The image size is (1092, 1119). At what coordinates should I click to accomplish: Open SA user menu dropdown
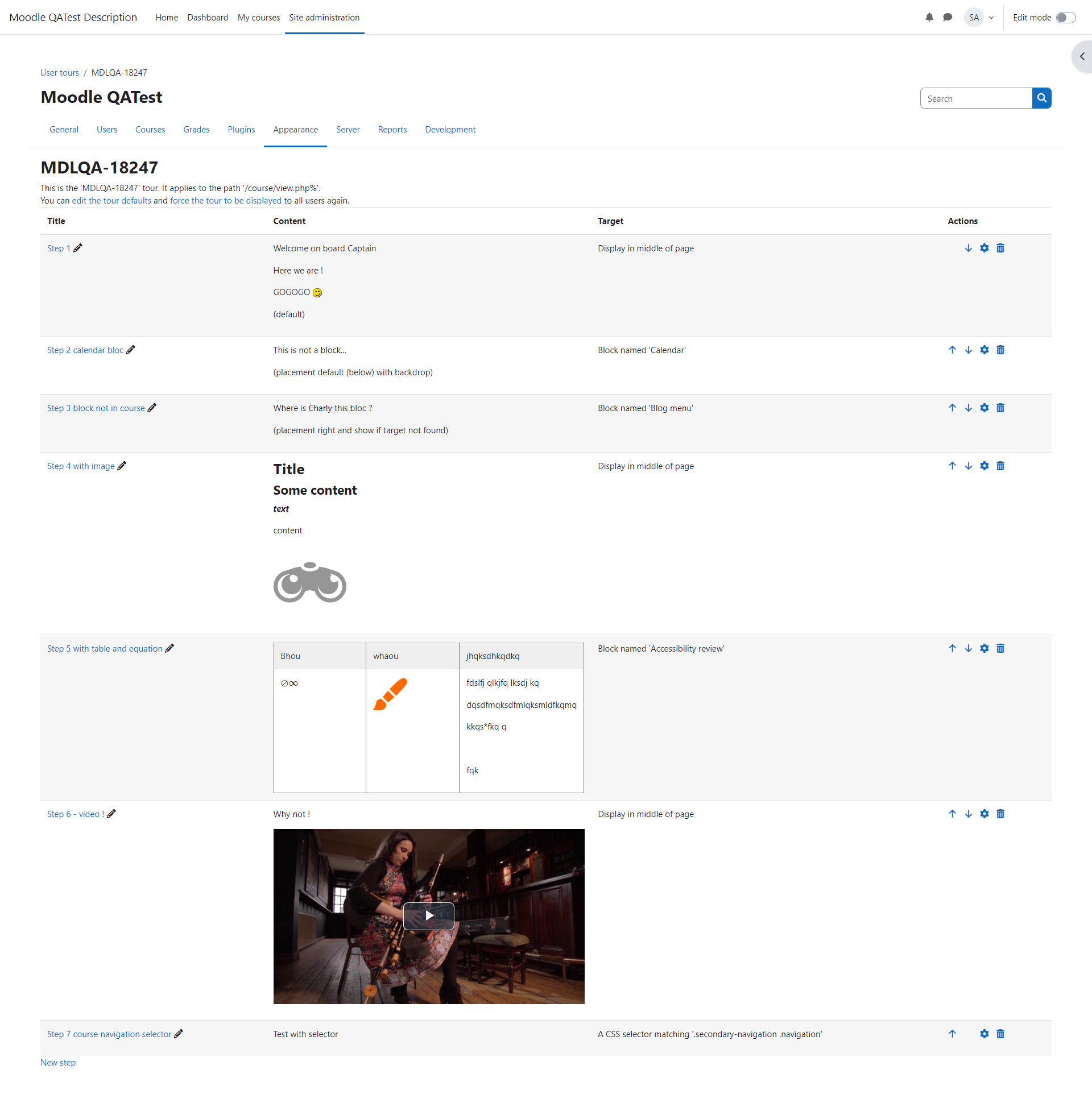coord(979,17)
